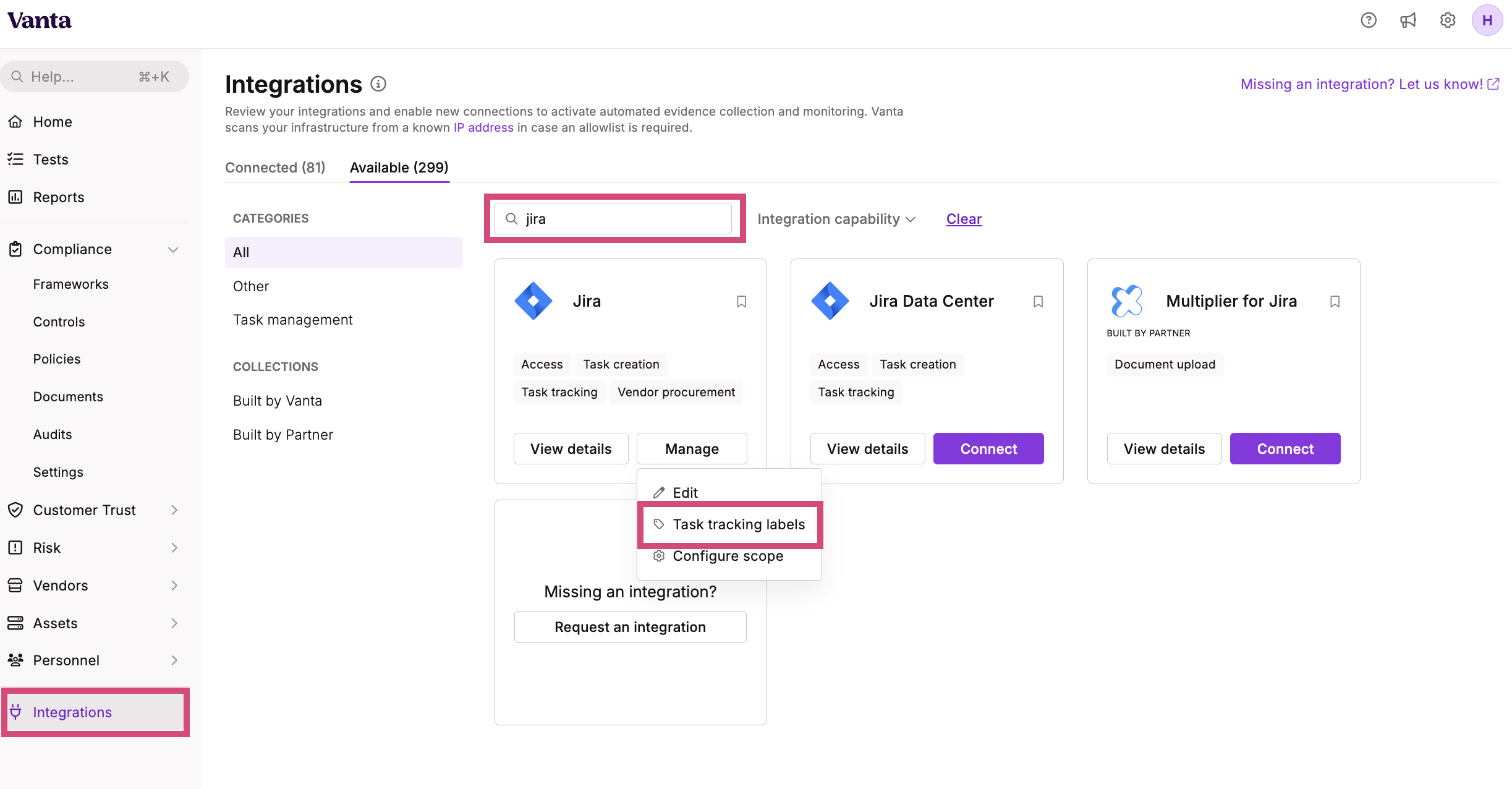1512x789 pixels.
Task: Bookmark the Jira integration
Action: click(x=741, y=302)
